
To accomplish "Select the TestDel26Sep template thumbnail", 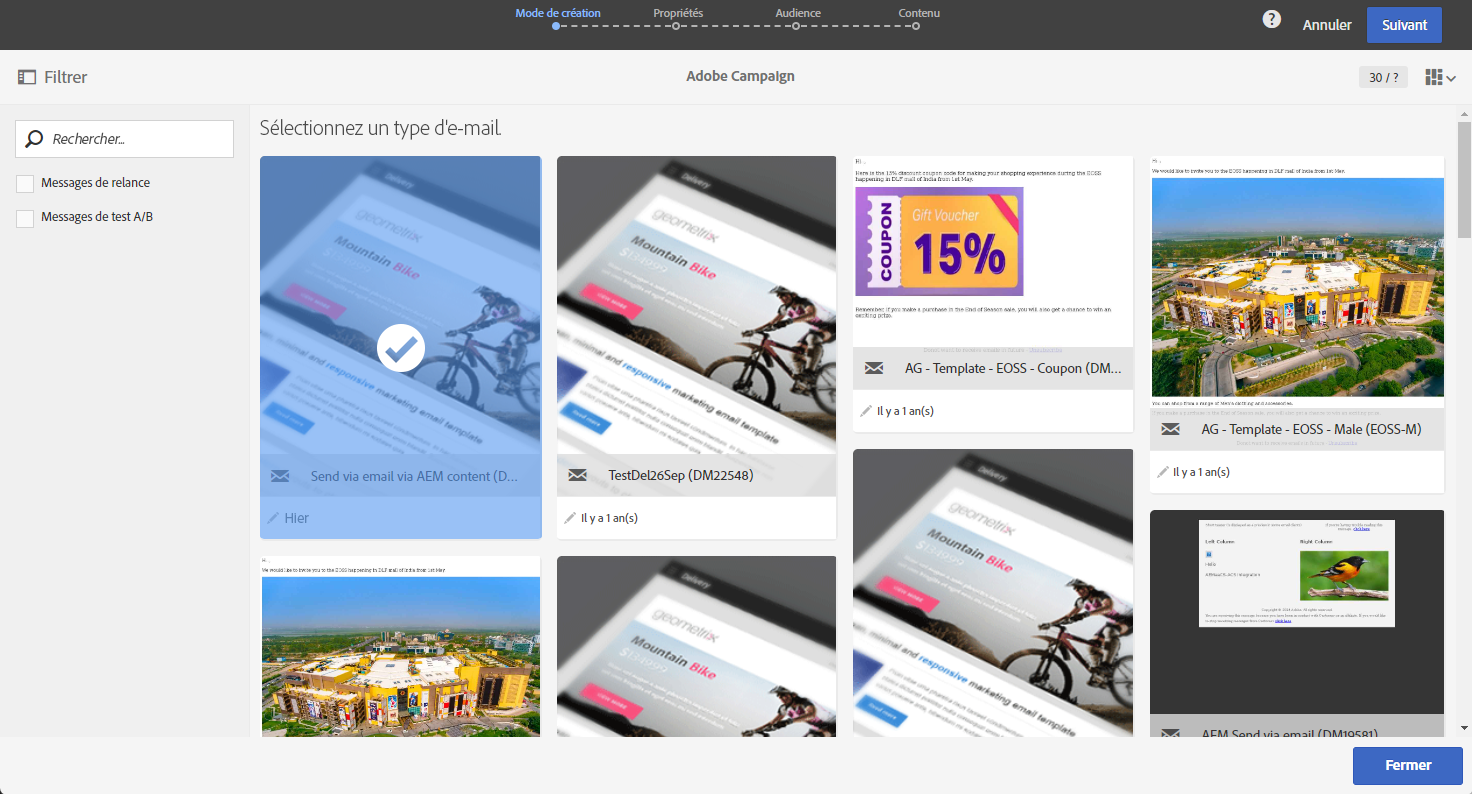I will (x=696, y=305).
